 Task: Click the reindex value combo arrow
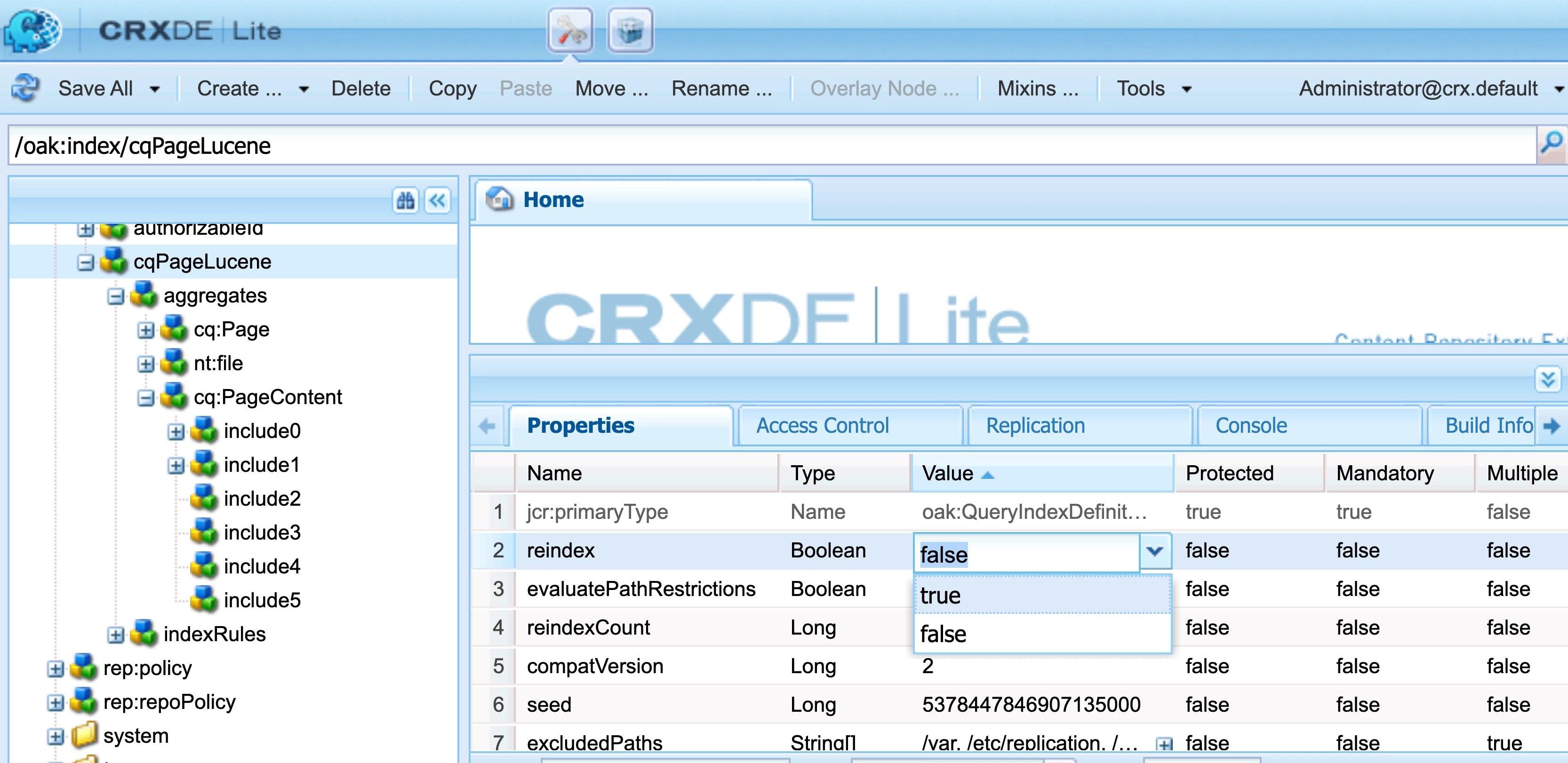click(x=1155, y=551)
